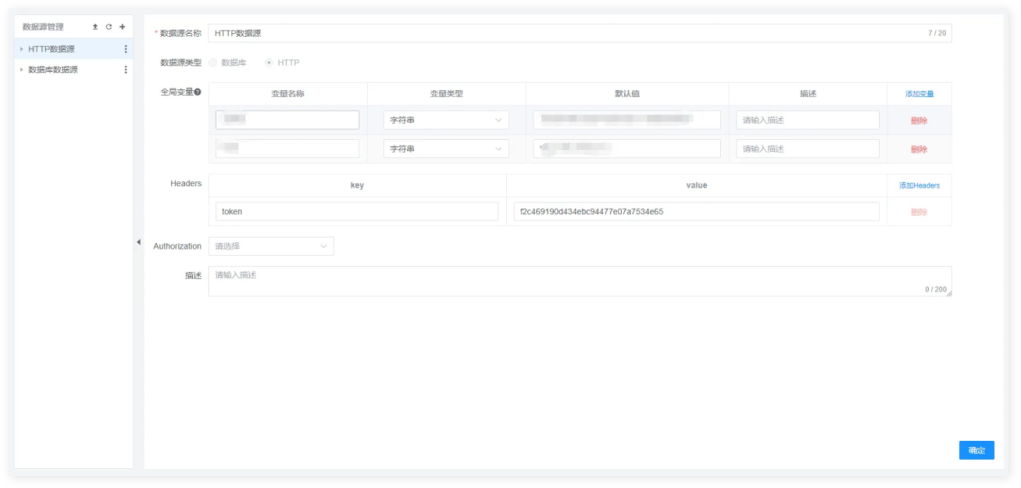Image resolution: width=1021 pixels, height=488 pixels.
Task: Click the refresh icon in 数据源管理 header
Action: click(x=109, y=27)
